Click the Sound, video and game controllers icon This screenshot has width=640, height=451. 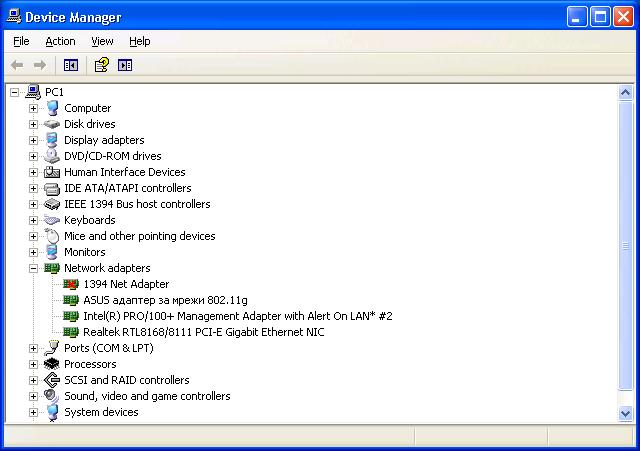pyautogui.click(x=52, y=396)
